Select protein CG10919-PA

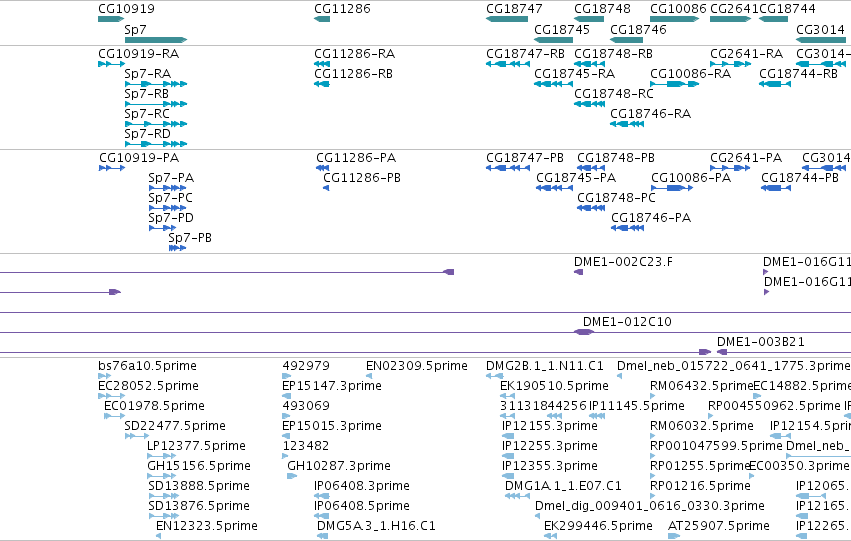point(139,158)
